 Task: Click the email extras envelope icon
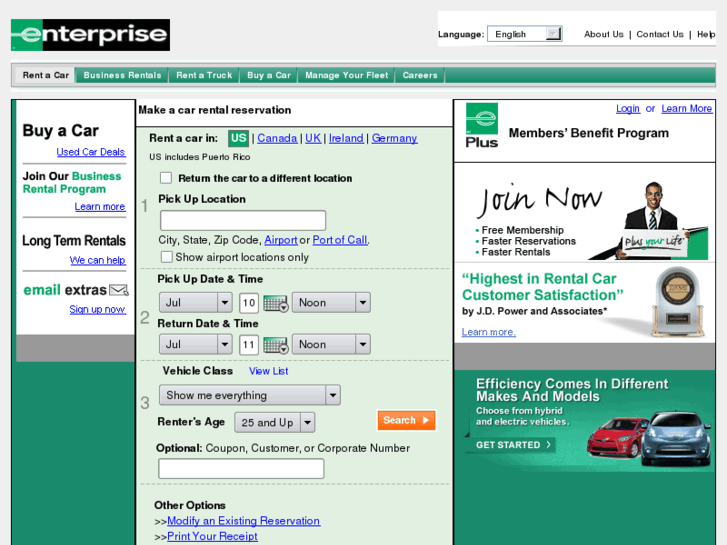click(119, 290)
